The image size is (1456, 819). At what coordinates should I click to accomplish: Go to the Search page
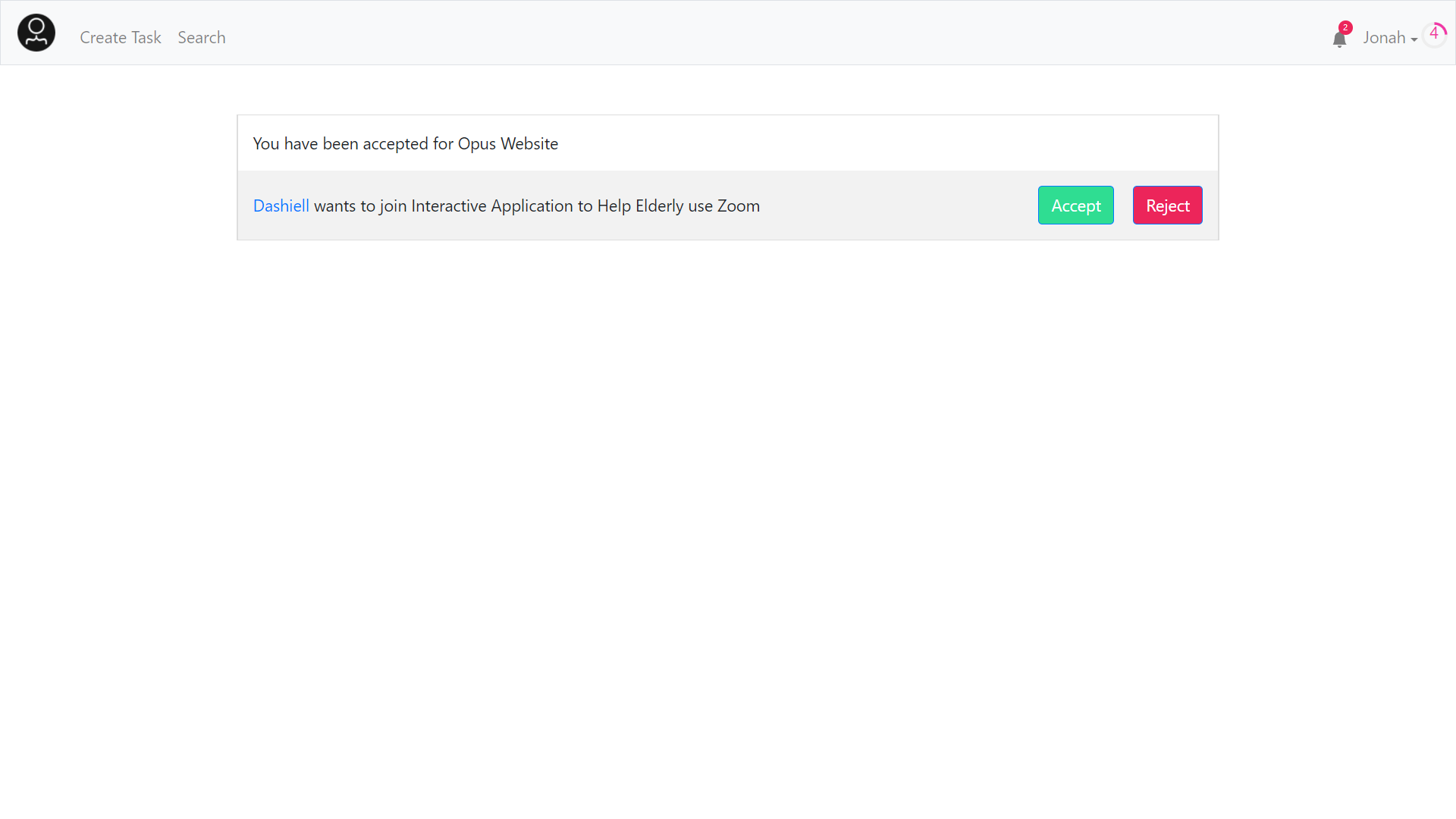[202, 37]
